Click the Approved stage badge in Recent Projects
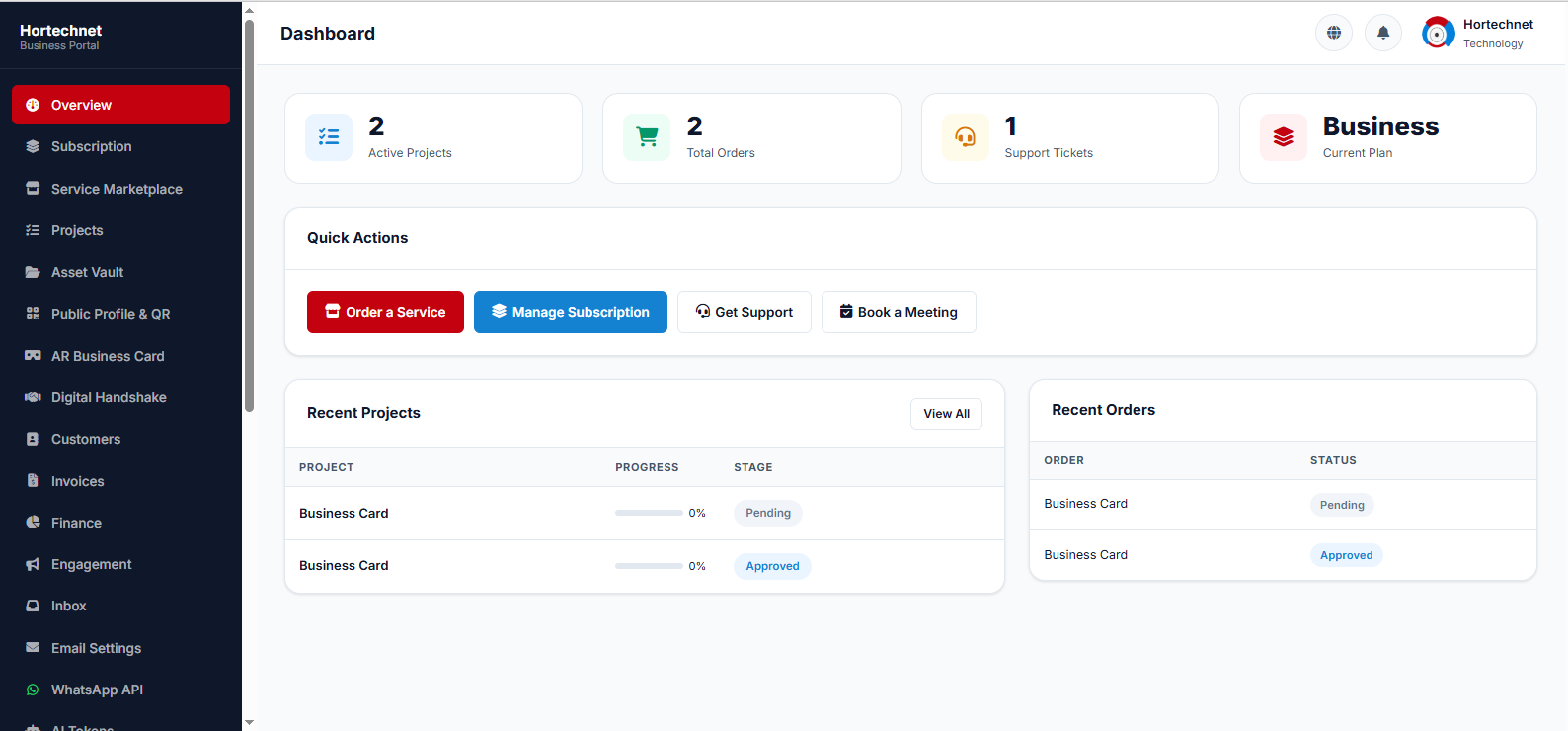 [x=772, y=566]
